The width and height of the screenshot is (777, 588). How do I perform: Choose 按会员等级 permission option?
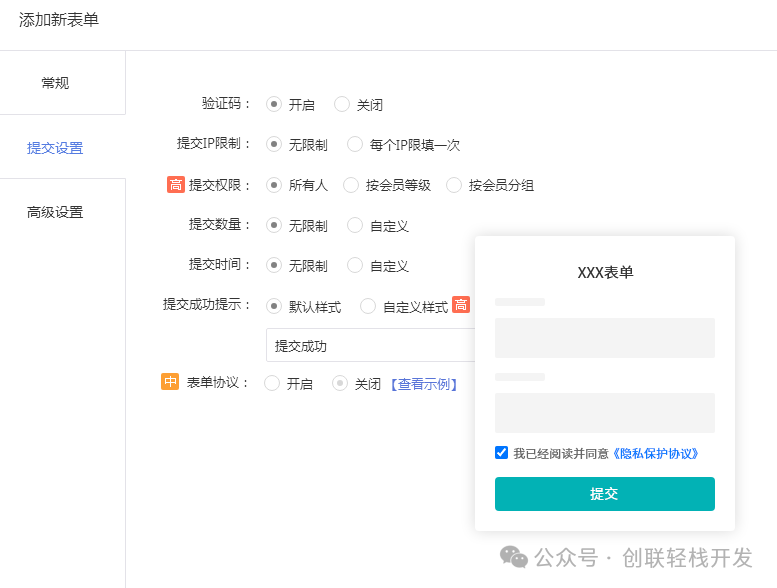pyautogui.click(x=351, y=185)
